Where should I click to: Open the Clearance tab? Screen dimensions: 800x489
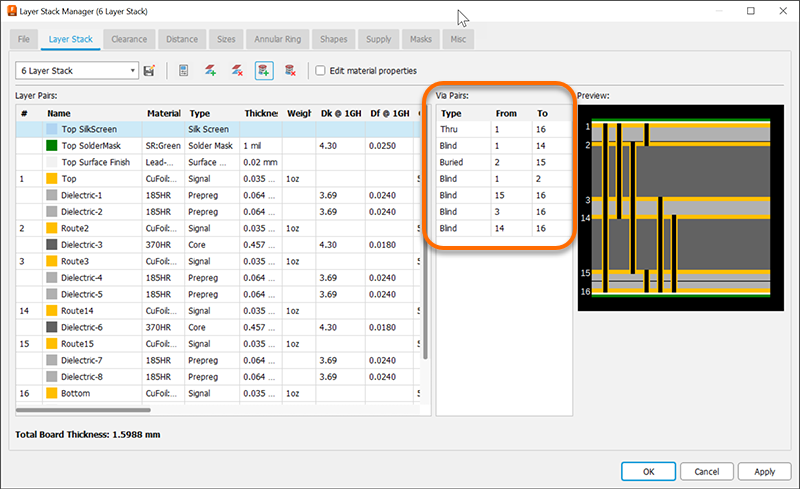pos(129,39)
